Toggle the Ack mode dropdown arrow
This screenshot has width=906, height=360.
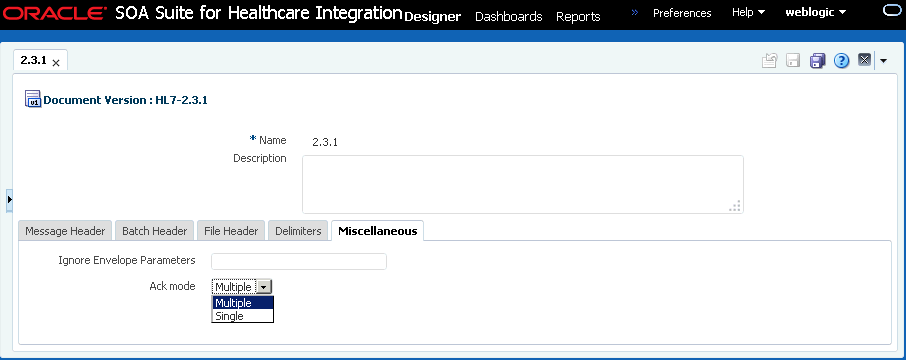click(263, 287)
